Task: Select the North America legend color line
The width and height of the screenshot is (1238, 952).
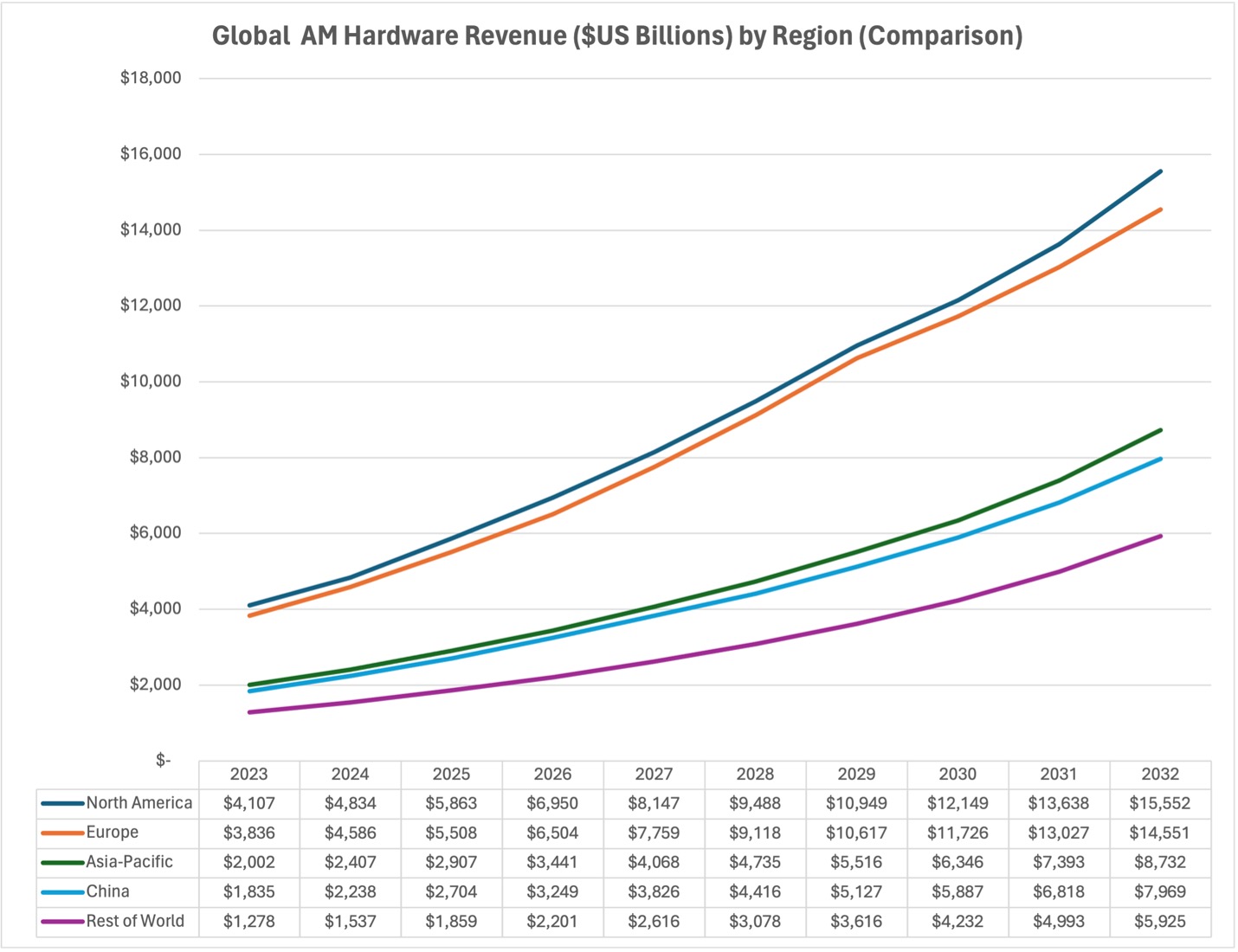Action: click(62, 803)
